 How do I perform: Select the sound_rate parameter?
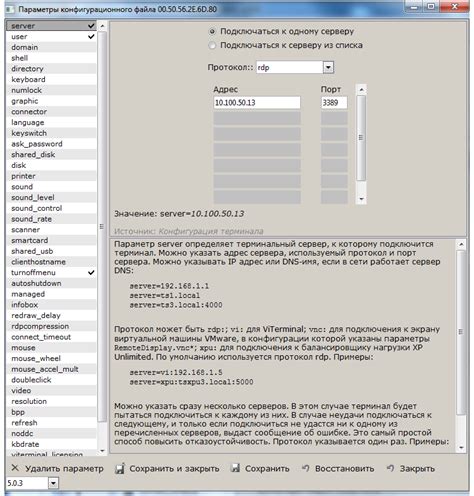[52, 219]
